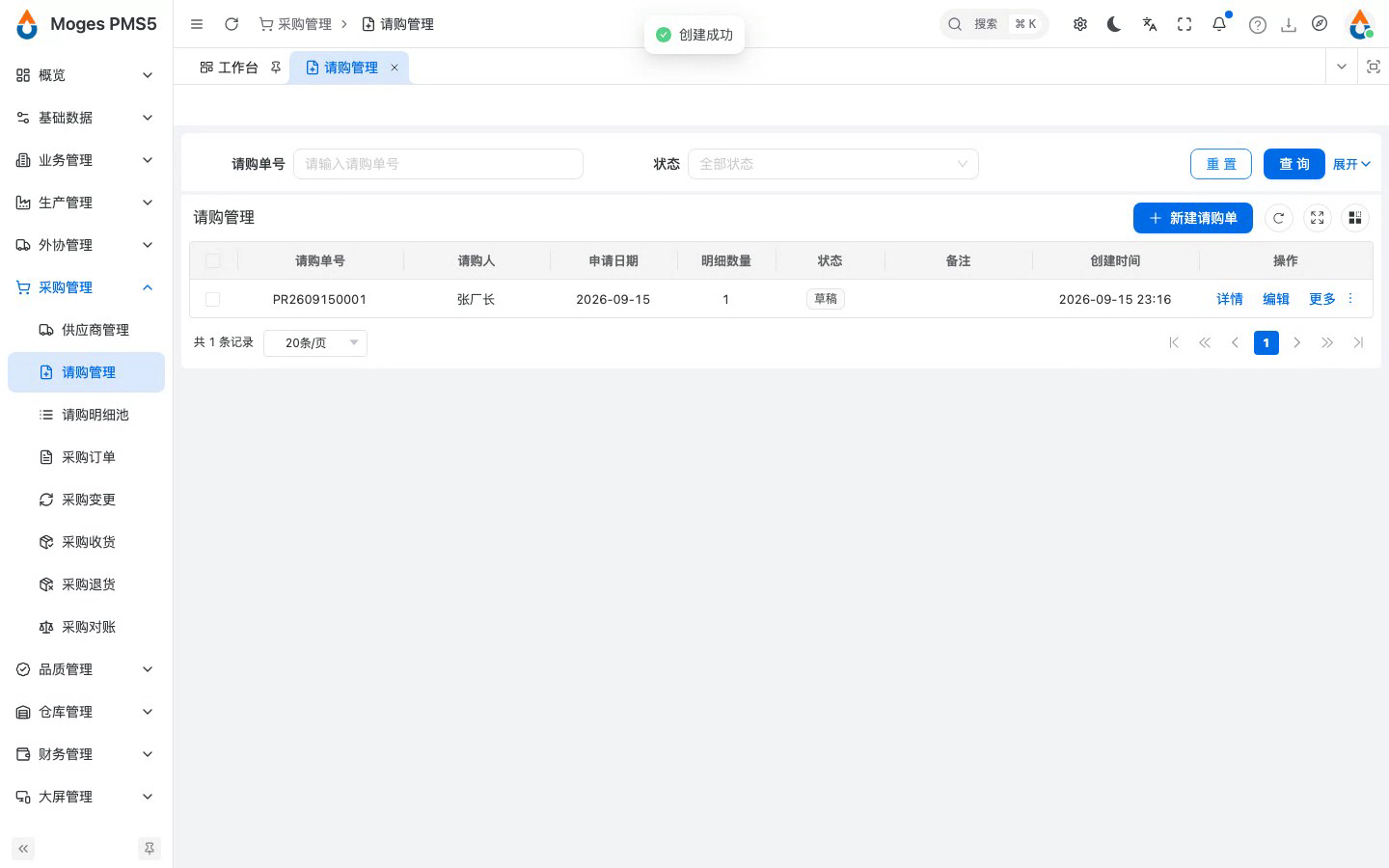Collapse sidebar with double-chevron icon
1389x868 pixels.
pos(23,849)
